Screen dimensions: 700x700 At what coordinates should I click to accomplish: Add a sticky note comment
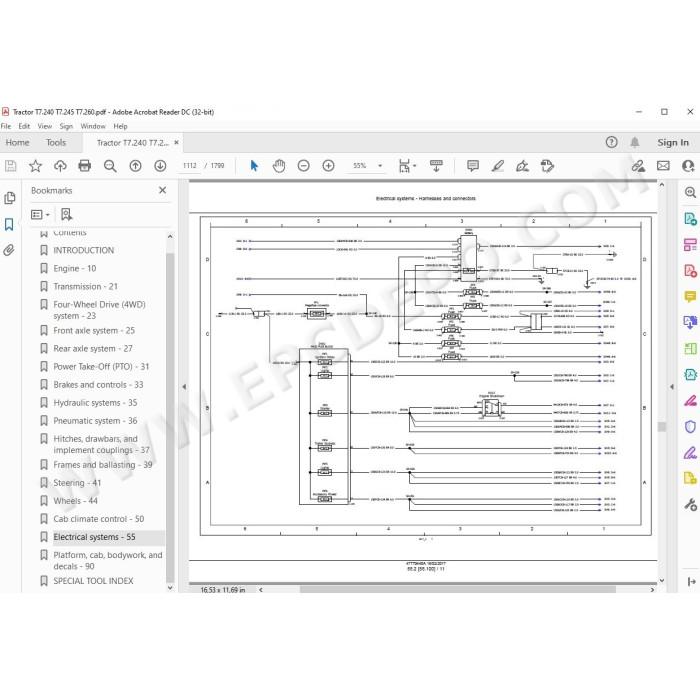tap(473, 166)
